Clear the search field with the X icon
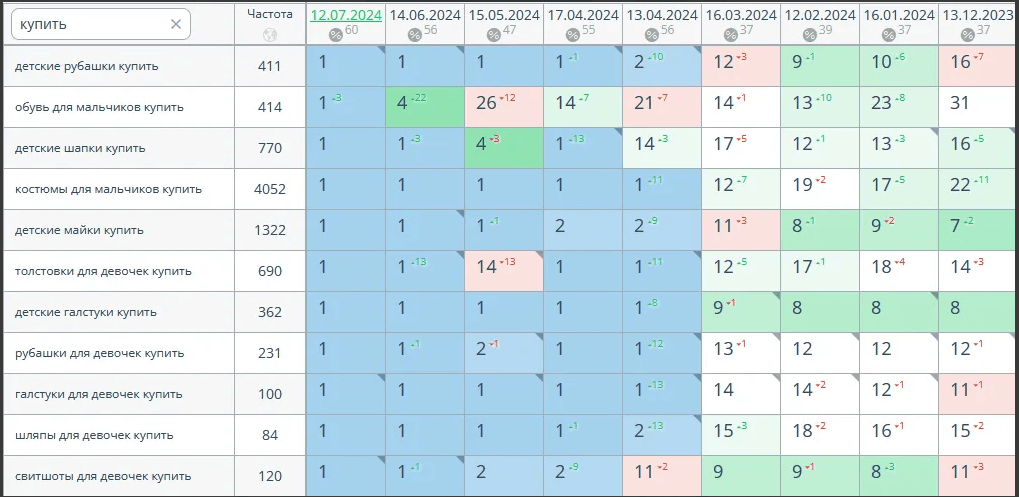This screenshot has width=1019, height=497. tap(176, 24)
